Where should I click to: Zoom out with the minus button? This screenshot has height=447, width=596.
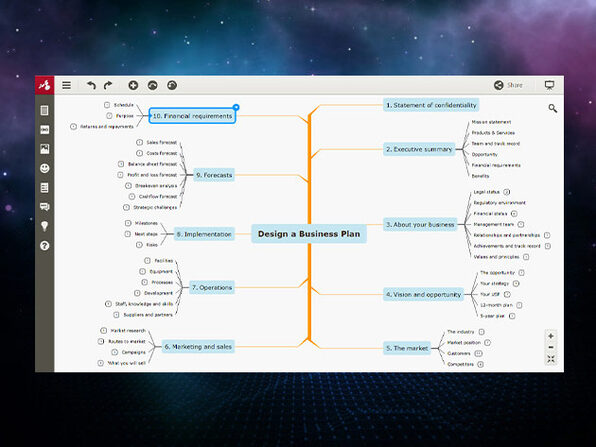pos(551,347)
